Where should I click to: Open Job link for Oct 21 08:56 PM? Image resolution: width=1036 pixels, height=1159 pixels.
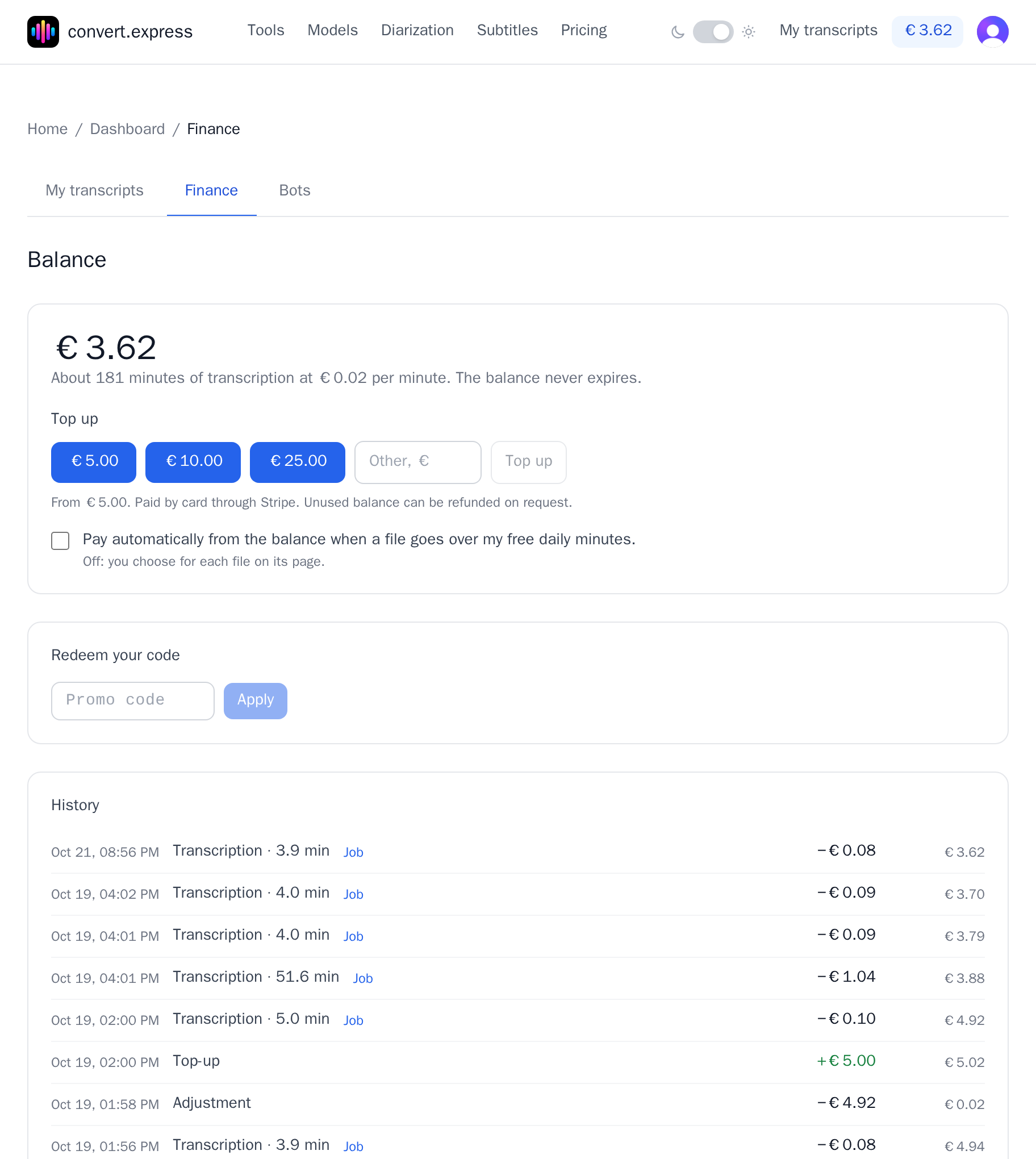[x=353, y=852]
